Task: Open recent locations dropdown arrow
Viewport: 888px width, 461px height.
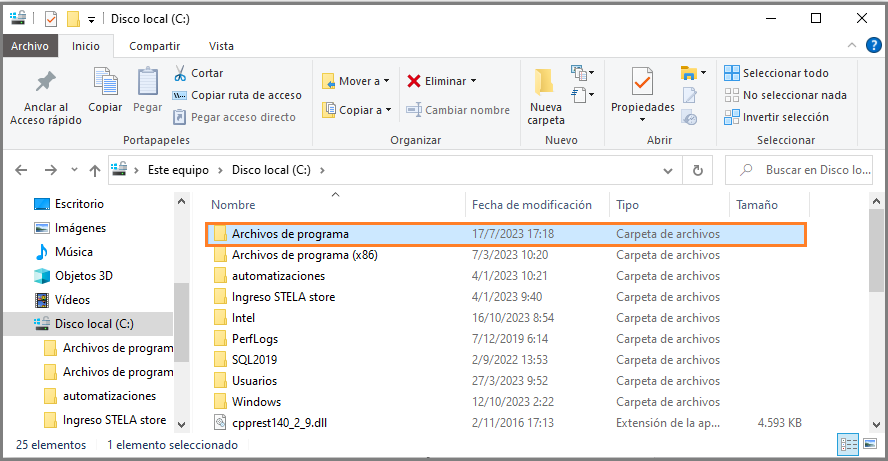Action: 74,170
